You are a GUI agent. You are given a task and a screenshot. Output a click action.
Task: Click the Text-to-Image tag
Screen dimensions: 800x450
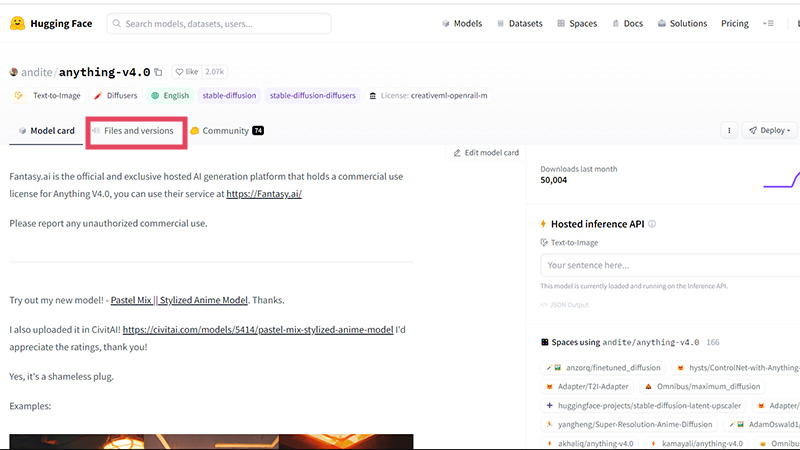pos(48,95)
